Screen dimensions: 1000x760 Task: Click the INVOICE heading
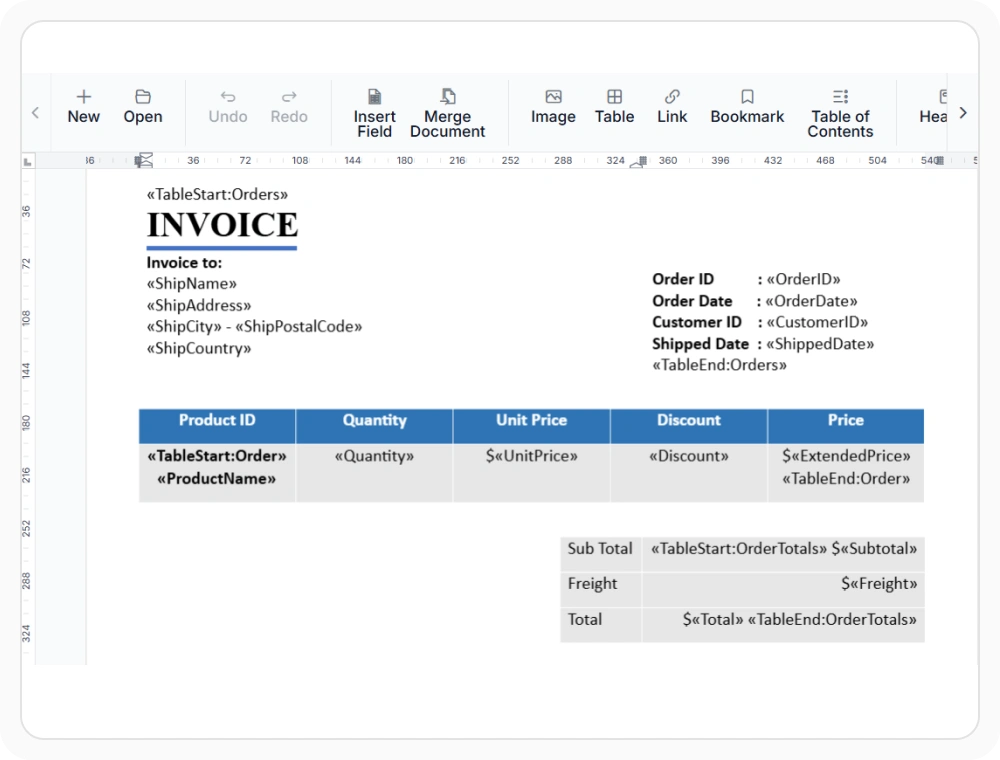coord(222,224)
